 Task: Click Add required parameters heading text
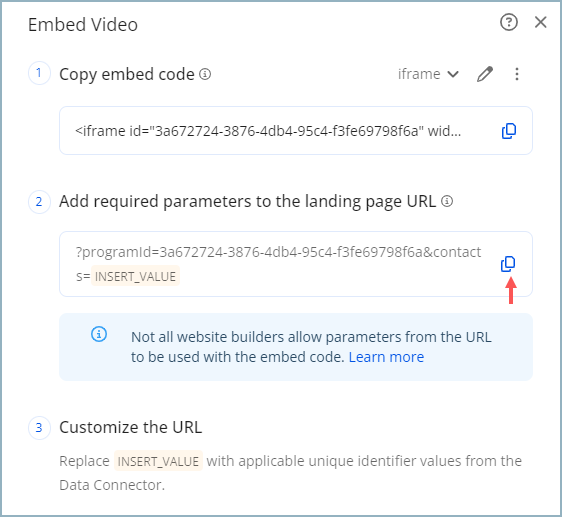[x=247, y=201]
